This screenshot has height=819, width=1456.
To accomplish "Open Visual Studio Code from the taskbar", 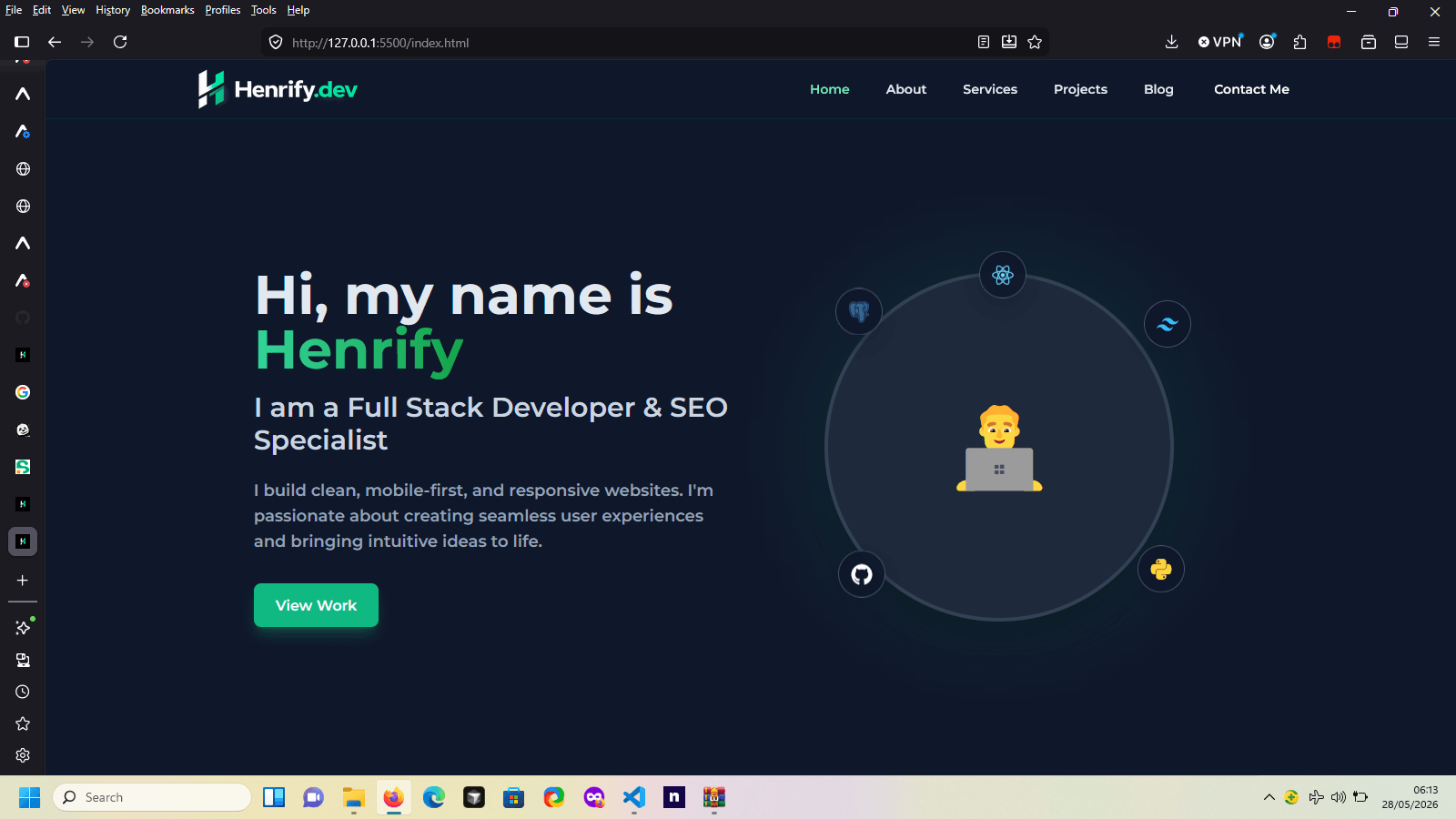I will [634, 797].
